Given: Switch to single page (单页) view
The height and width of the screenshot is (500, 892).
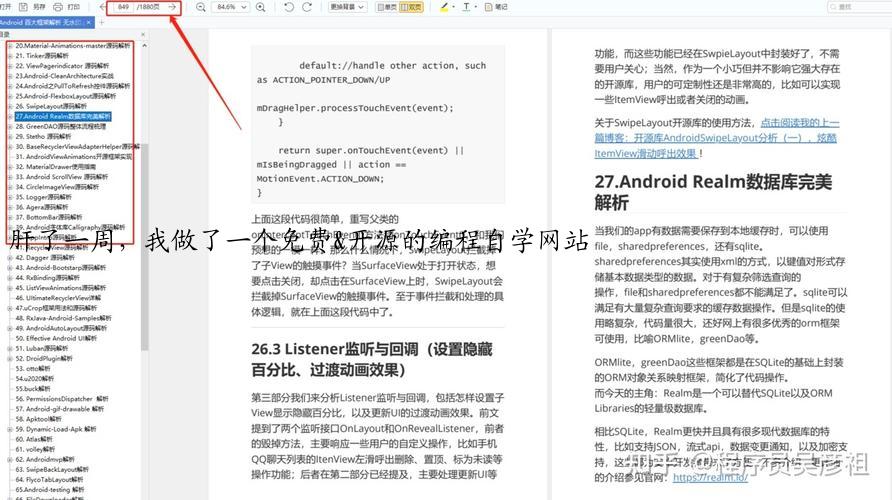Looking at the screenshot, I should [387, 7].
